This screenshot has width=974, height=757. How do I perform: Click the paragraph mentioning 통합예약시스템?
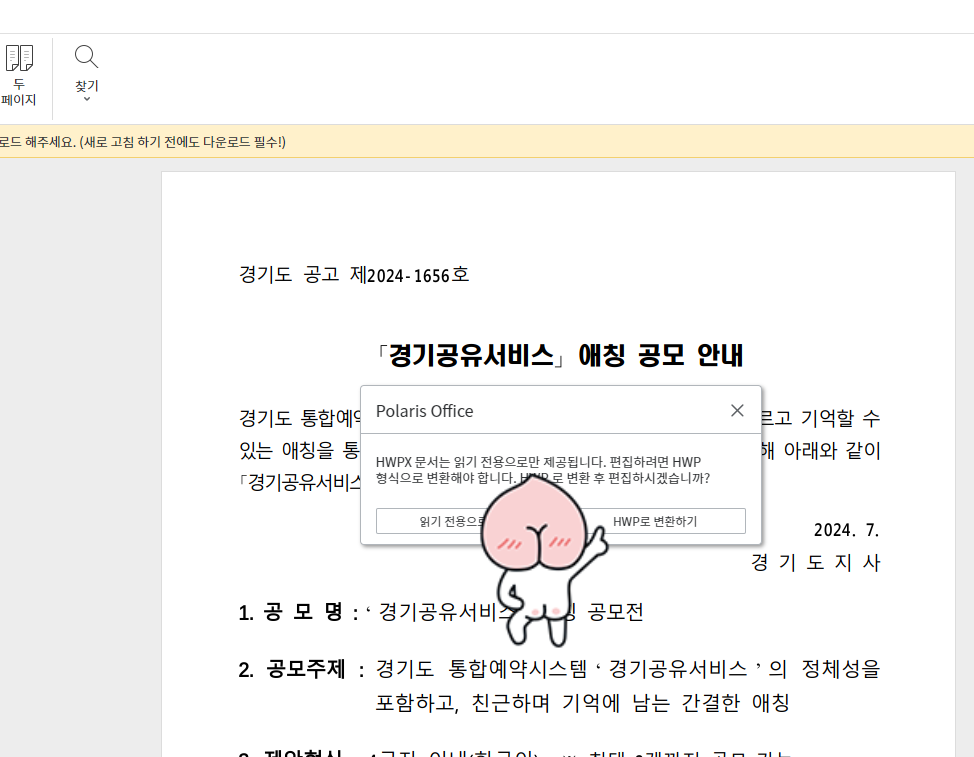pyautogui.click(x=300, y=418)
